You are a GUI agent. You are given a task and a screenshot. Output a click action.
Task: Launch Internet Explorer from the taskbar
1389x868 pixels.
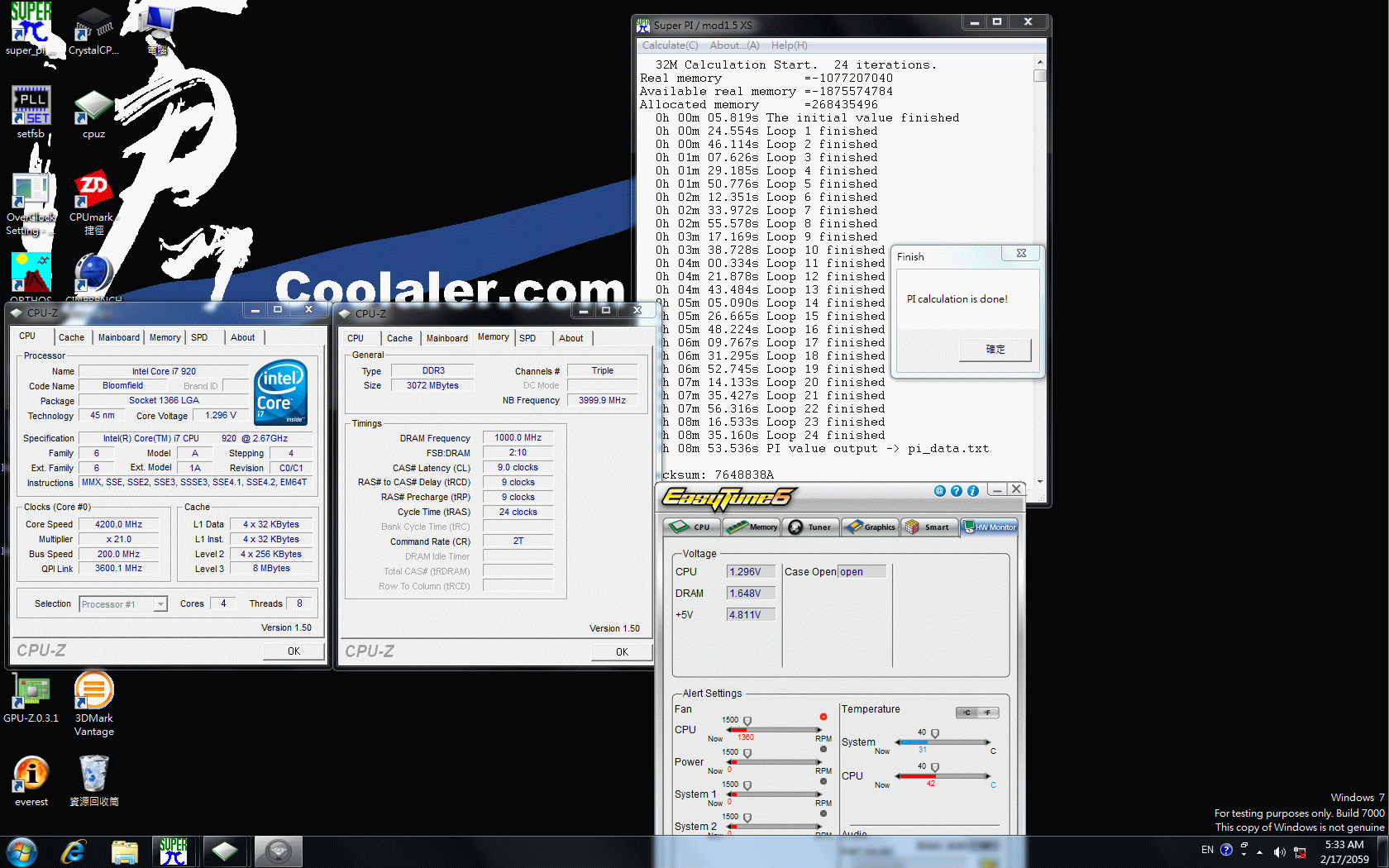[x=74, y=851]
